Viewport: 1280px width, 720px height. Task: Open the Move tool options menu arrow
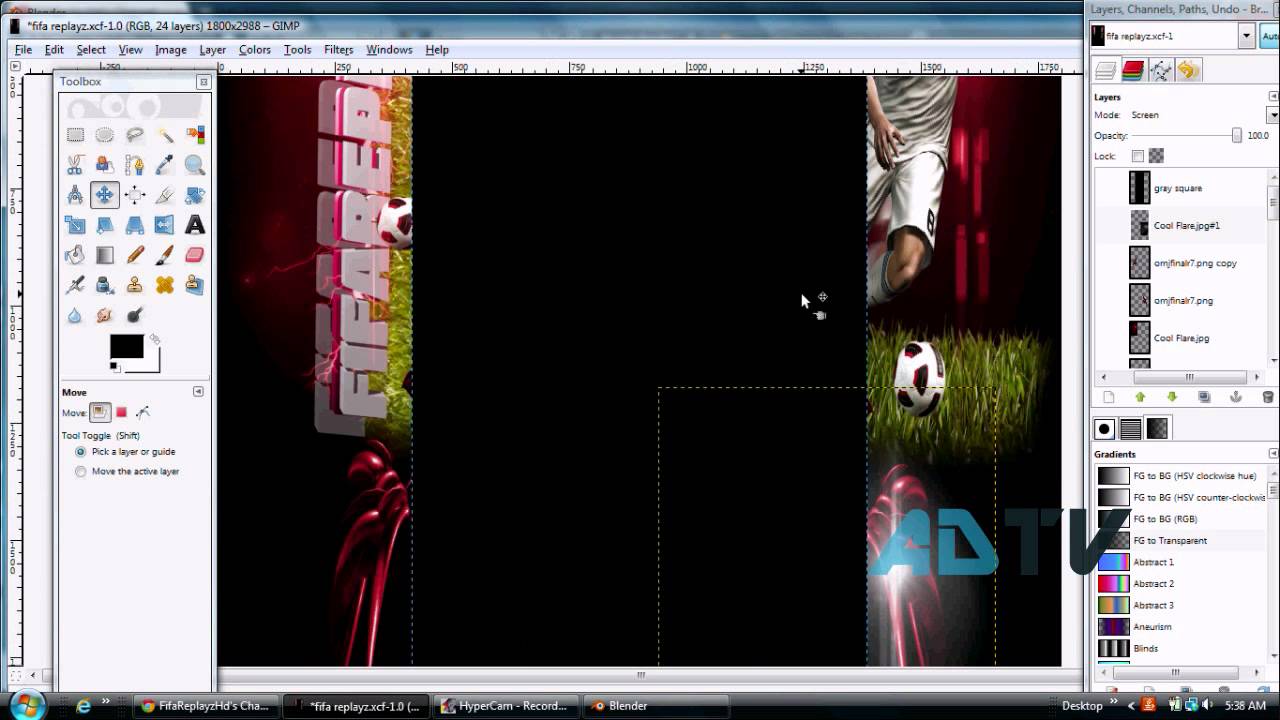[198, 392]
